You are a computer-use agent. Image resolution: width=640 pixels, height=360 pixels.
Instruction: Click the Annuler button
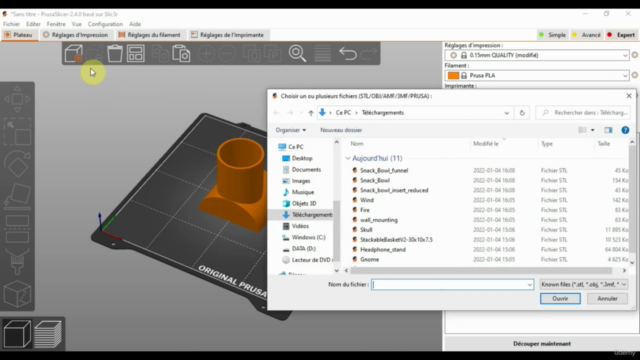click(x=607, y=299)
